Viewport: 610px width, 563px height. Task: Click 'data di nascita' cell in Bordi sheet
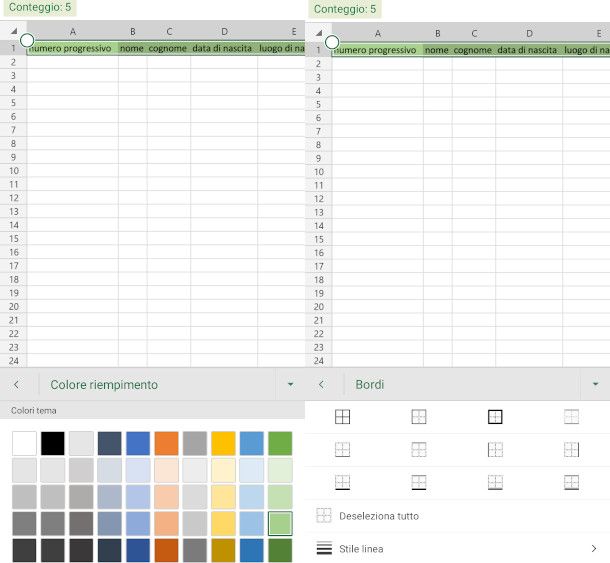(x=529, y=50)
